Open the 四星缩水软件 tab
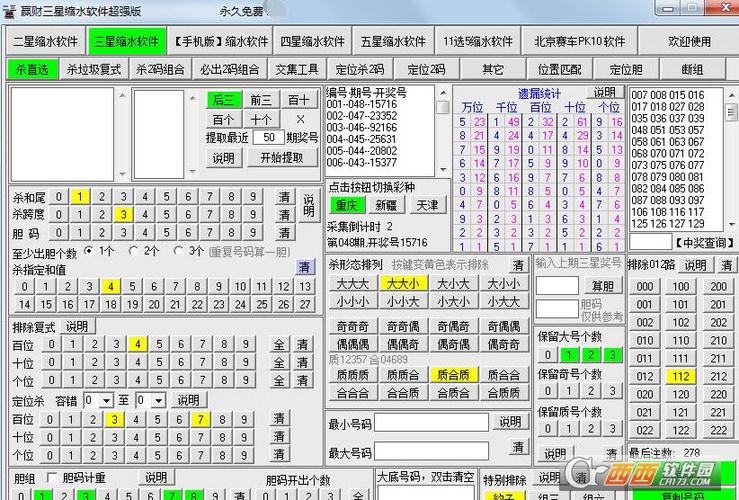 pos(312,41)
